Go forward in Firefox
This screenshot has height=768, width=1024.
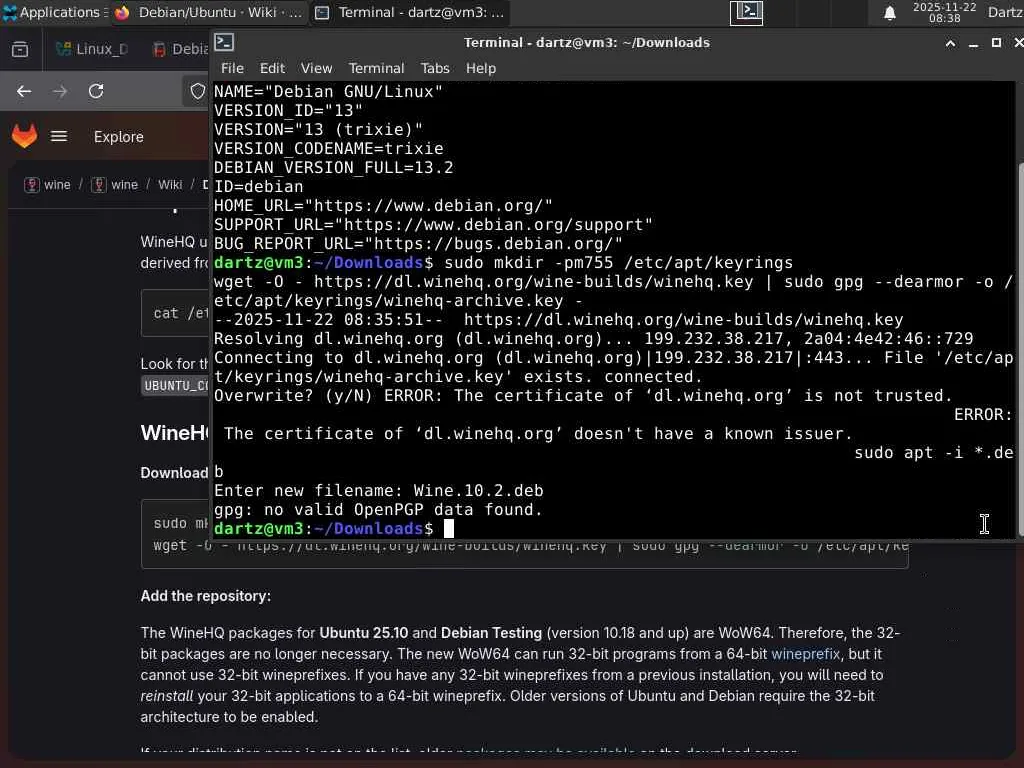tap(60, 91)
